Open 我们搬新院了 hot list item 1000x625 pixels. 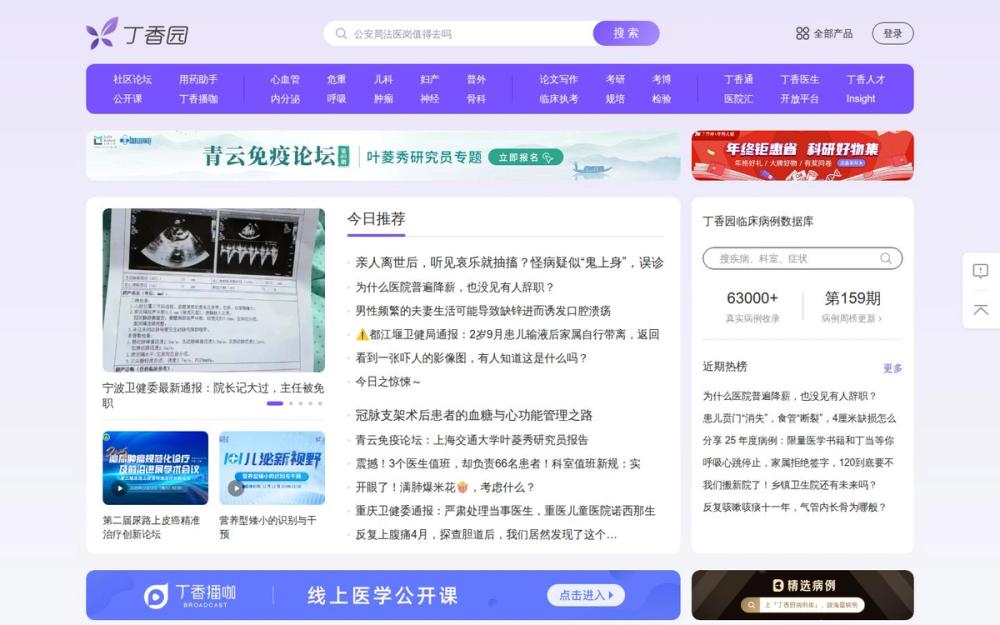click(790, 485)
